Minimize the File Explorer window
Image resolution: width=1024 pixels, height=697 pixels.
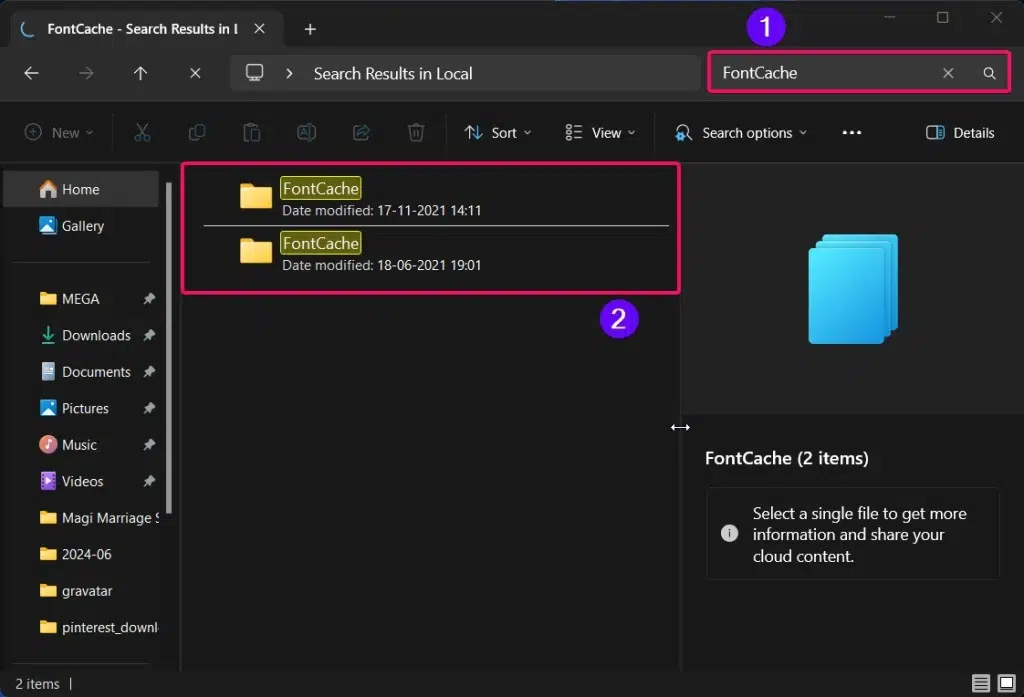tap(889, 17)
